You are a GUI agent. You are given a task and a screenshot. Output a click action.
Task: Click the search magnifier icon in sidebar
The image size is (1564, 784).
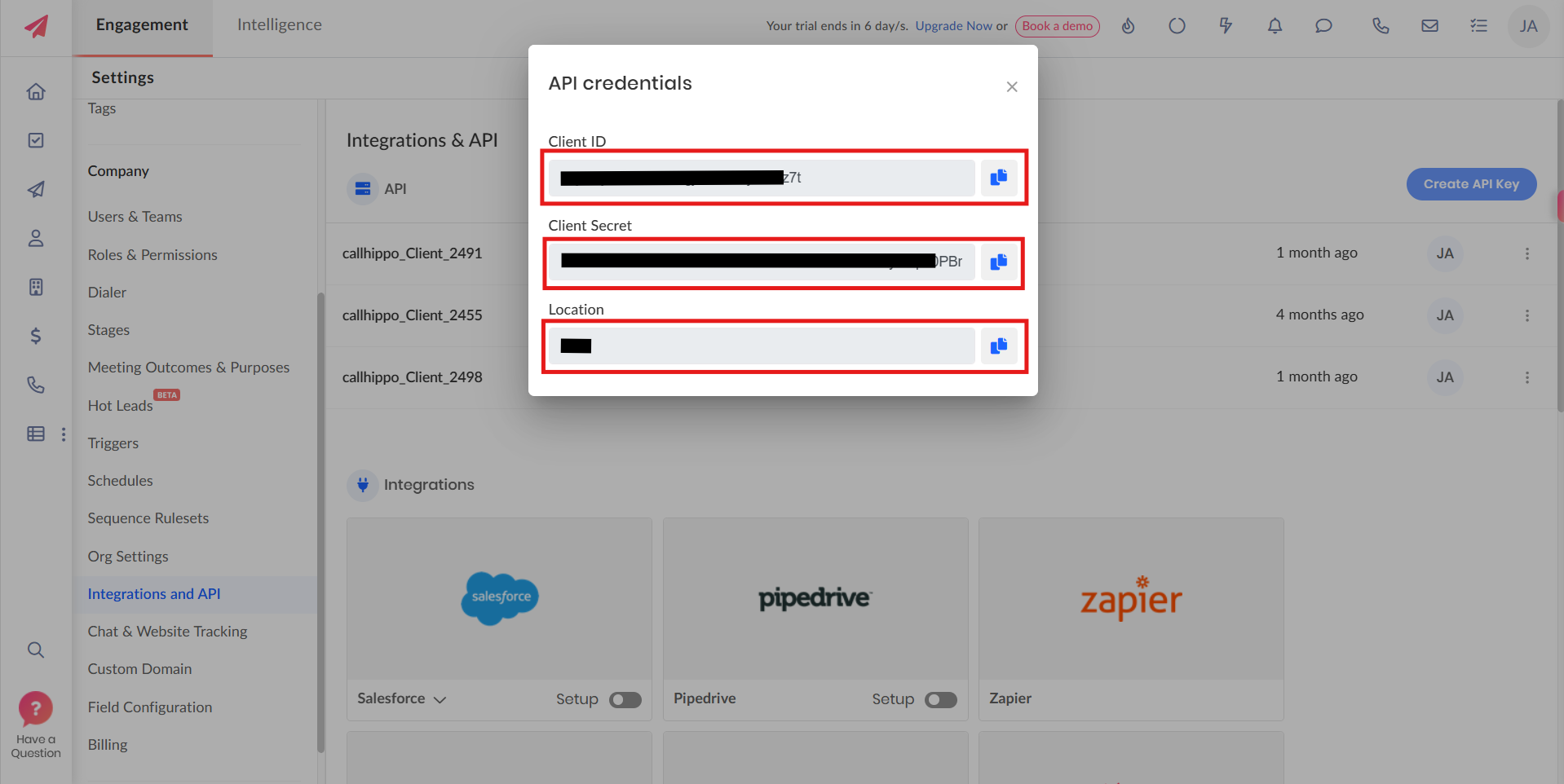pyautogui.click(x=36, y=650)
